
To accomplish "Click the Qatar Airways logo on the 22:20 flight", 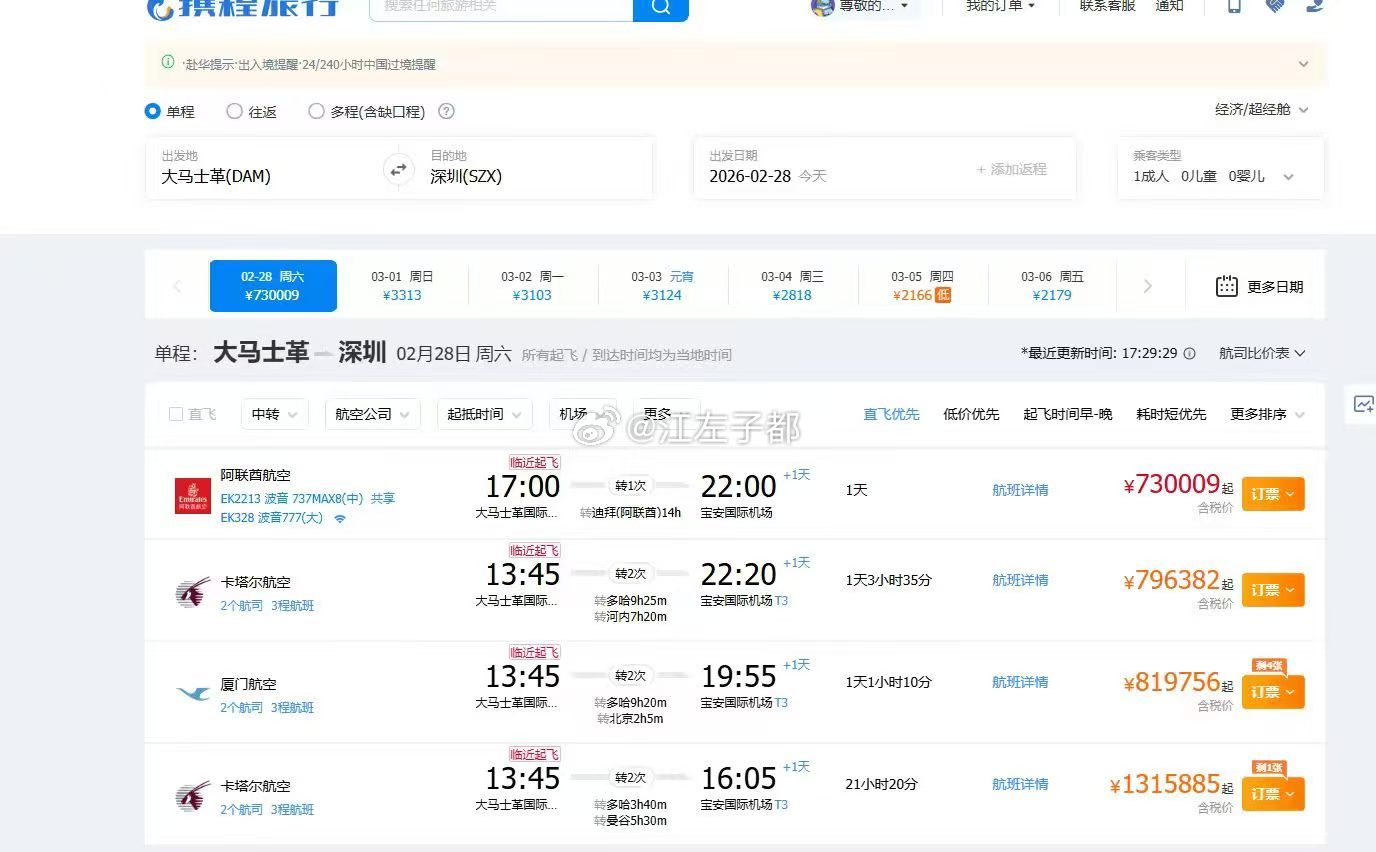I will pyautogui.click(x=193, y=593).
